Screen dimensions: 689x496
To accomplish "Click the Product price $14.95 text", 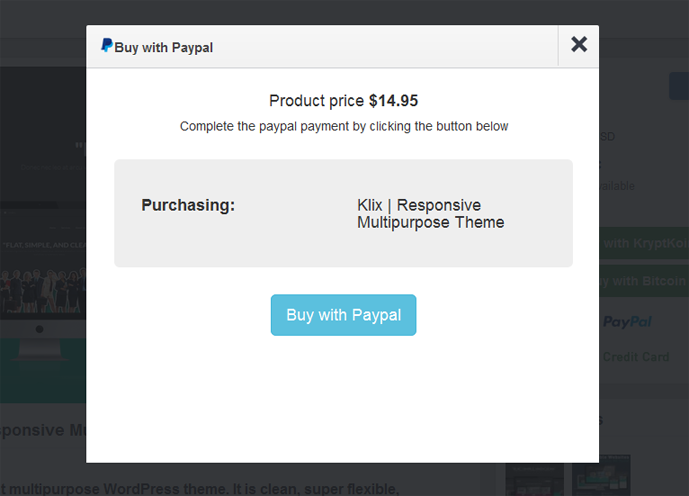I will 343,101.
